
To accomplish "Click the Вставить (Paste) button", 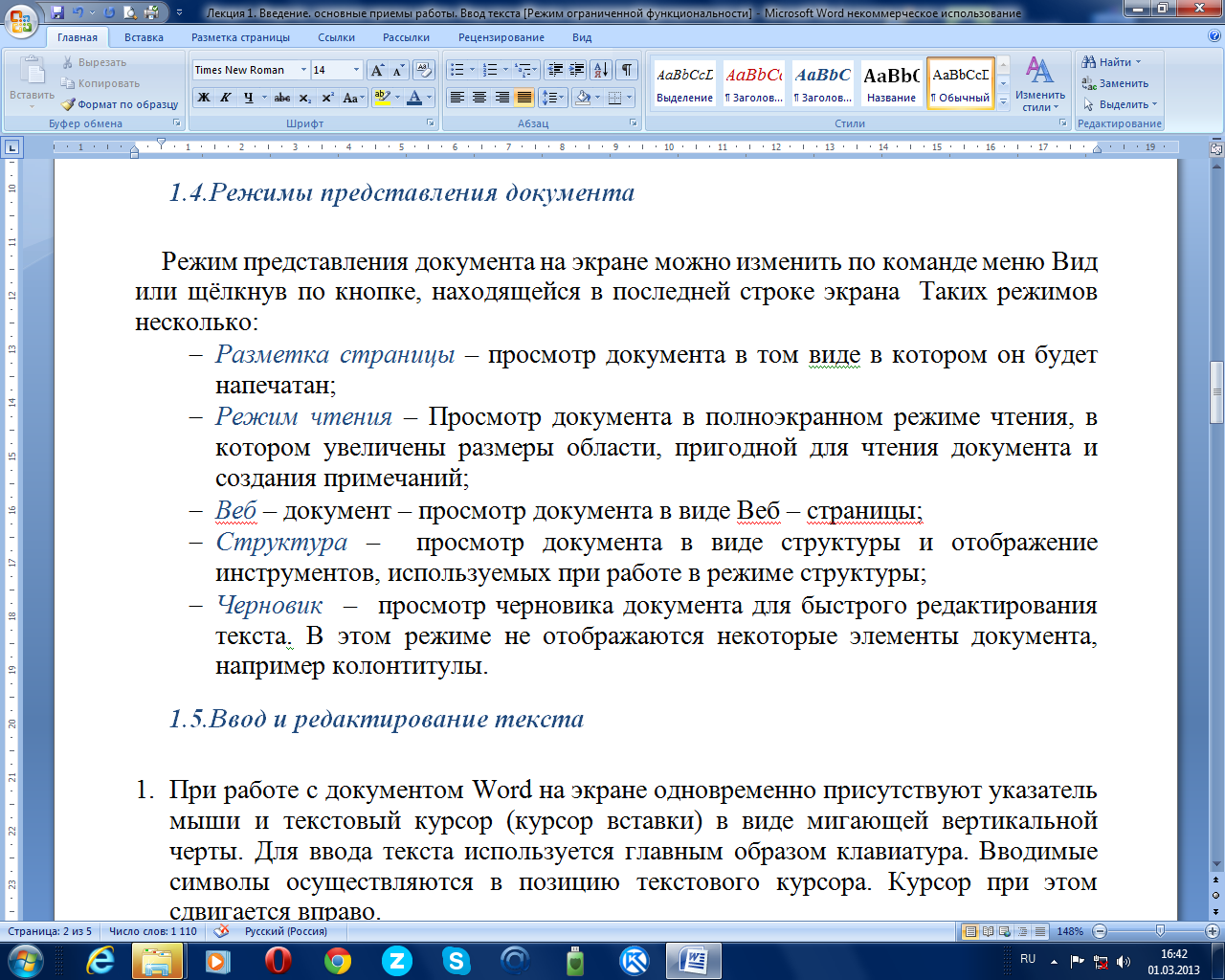I will tap(32, 80).
